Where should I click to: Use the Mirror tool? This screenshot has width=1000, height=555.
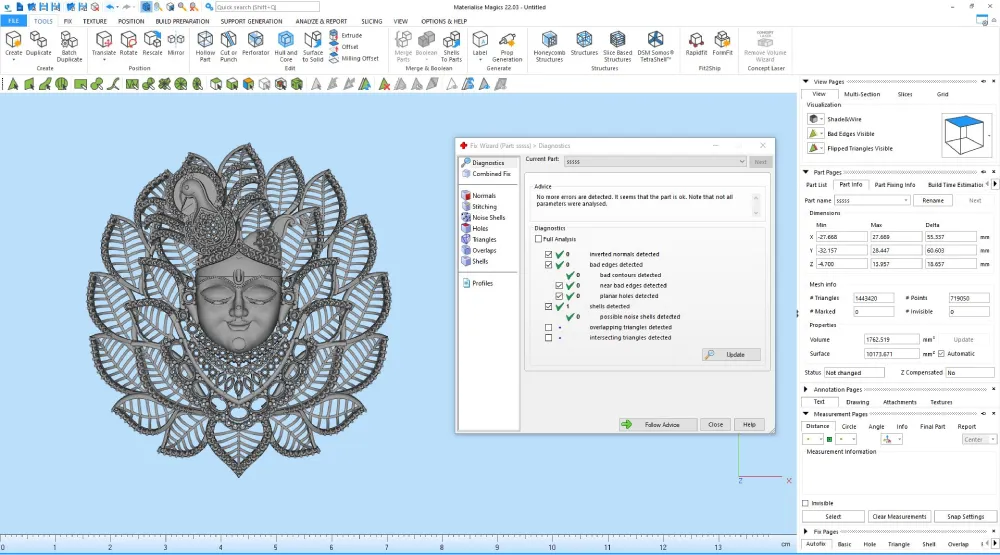point(176,43)
